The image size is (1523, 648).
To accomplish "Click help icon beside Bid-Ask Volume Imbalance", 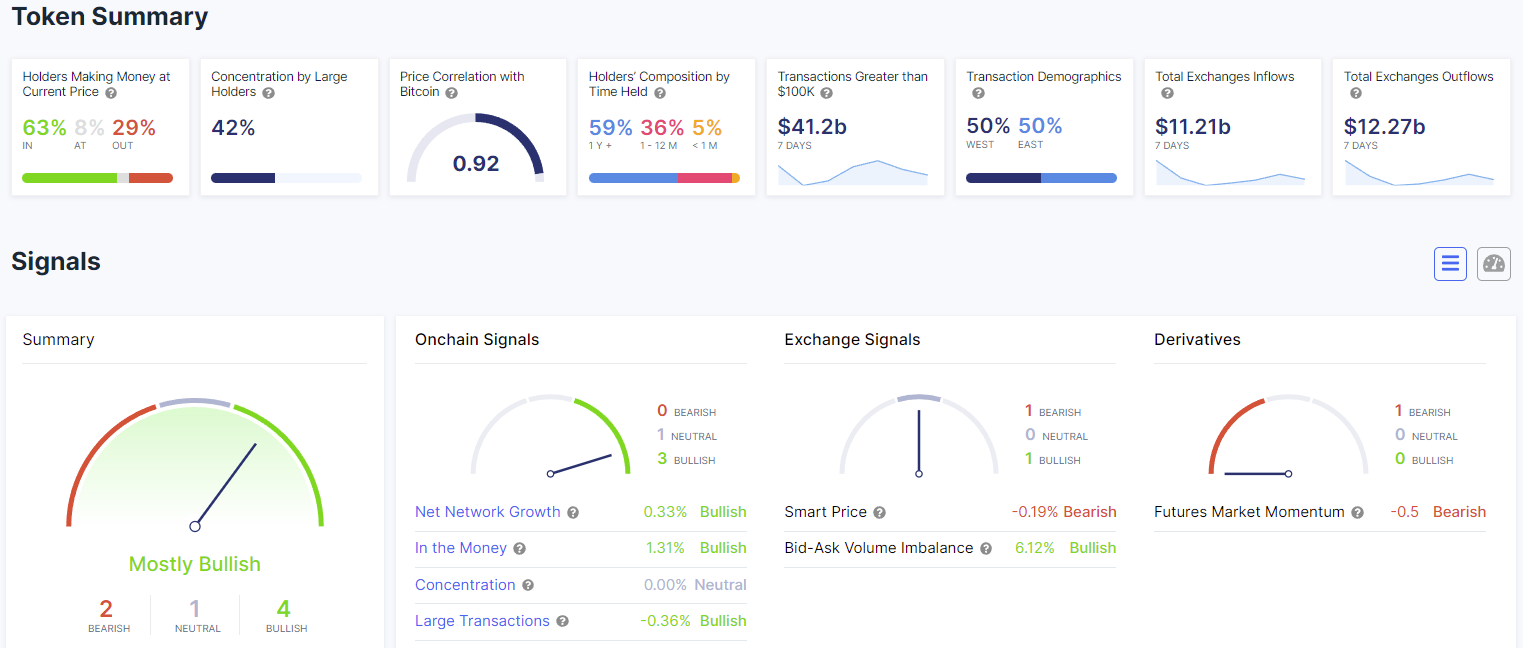I will [985, 548].
